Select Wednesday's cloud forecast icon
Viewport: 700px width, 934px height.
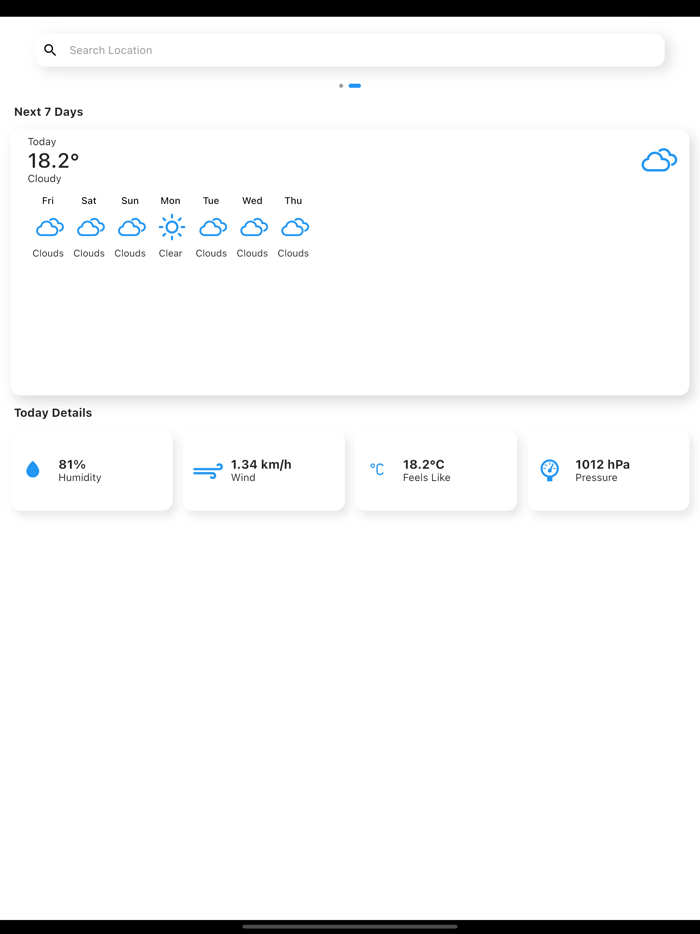[x=254, y=227]
